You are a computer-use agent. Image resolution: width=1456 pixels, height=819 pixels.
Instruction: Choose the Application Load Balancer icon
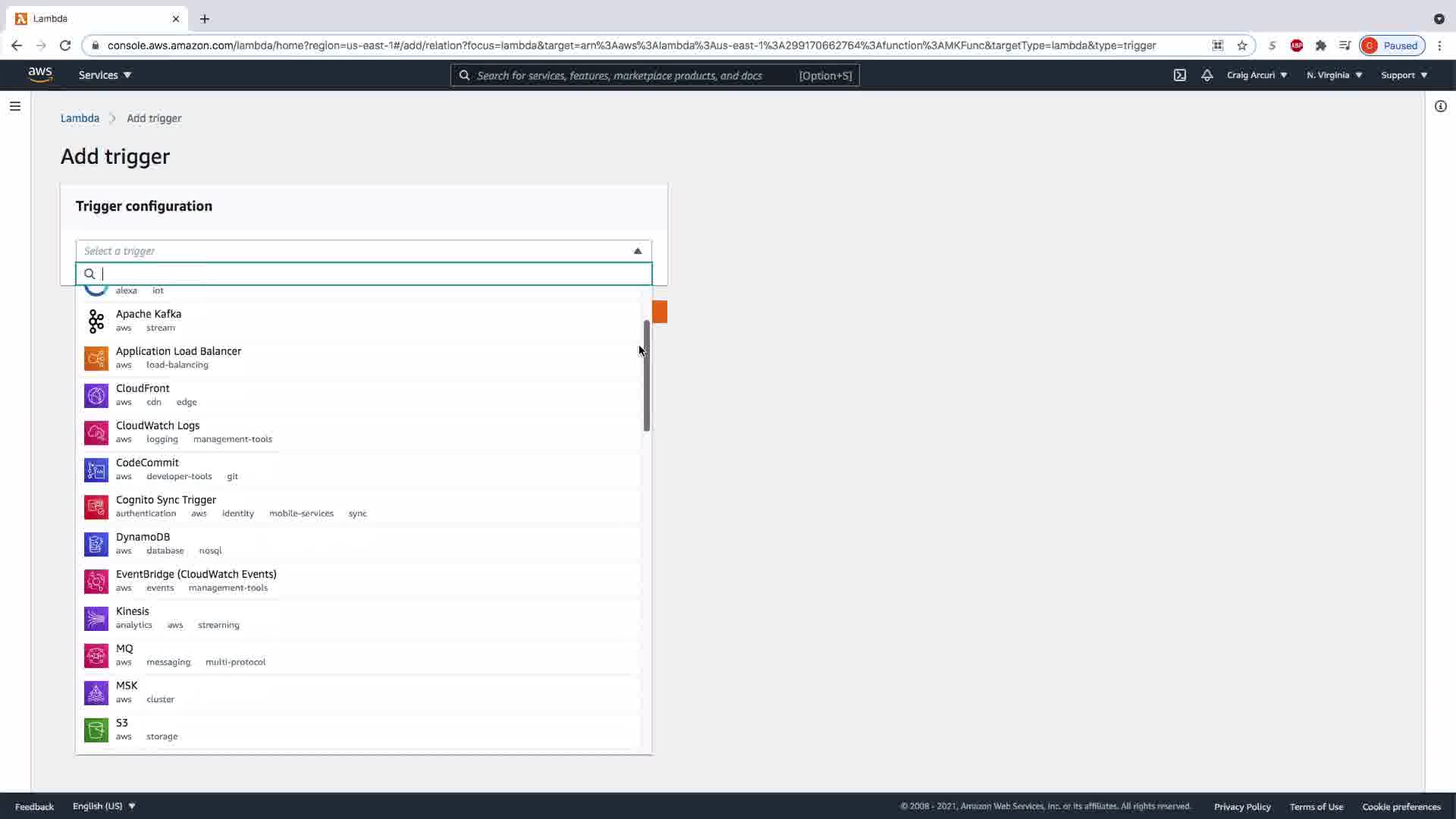[96, 358]
